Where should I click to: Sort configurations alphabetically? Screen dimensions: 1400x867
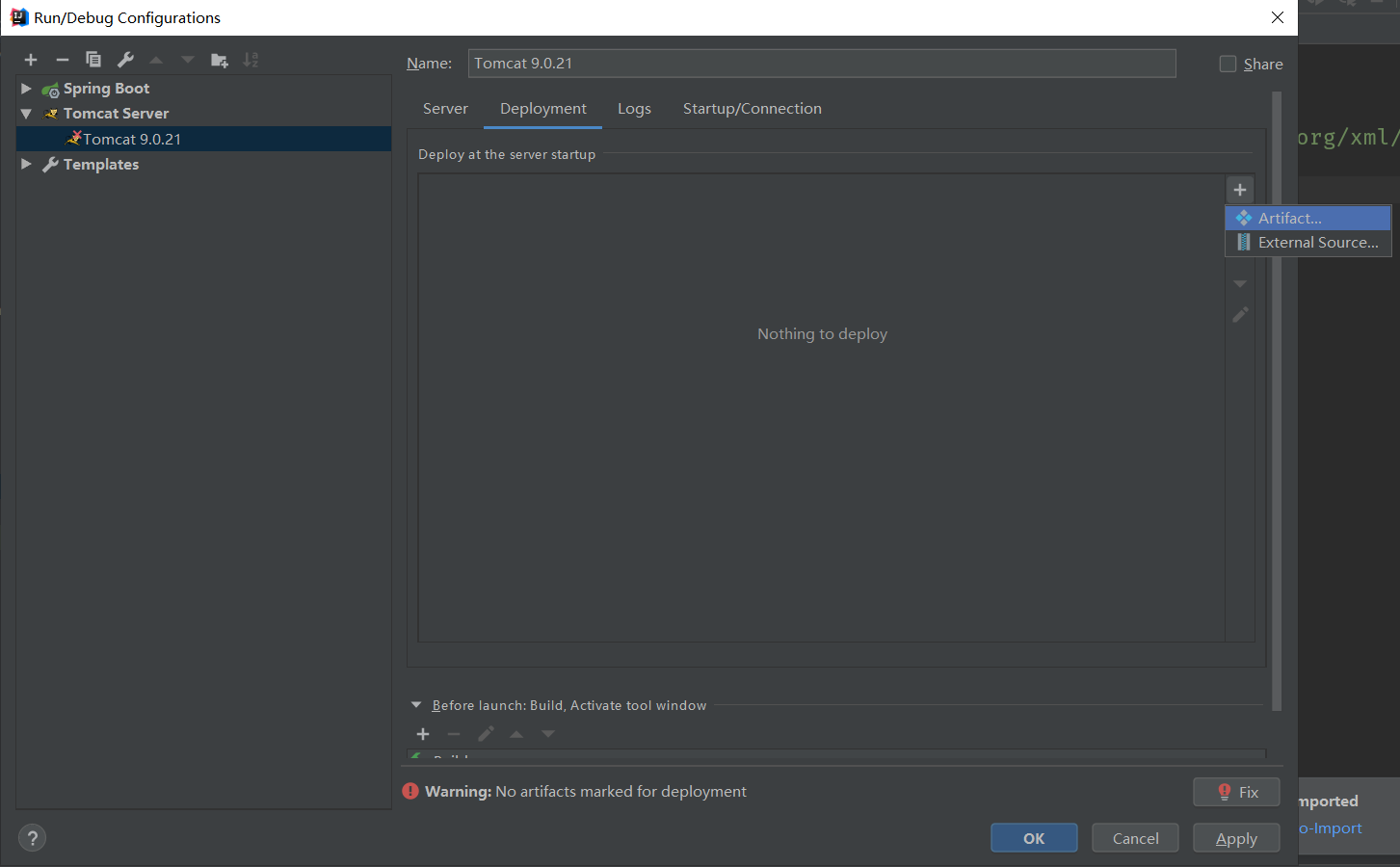(x=251, y=60)
